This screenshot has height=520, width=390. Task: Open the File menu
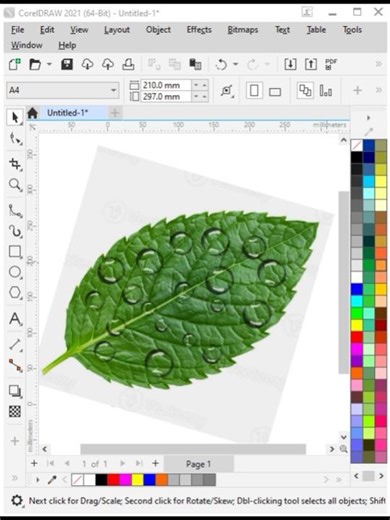(17, 30)
